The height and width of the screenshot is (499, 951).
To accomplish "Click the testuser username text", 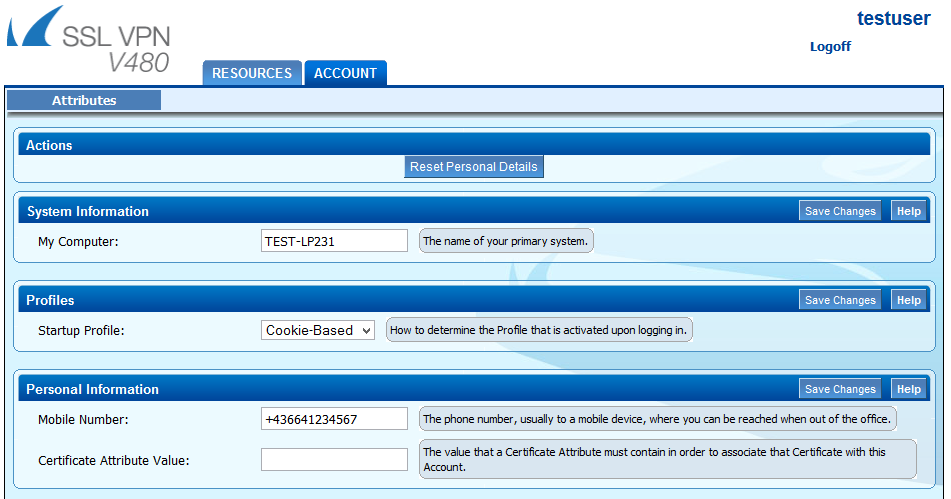I will pos(893,19).
